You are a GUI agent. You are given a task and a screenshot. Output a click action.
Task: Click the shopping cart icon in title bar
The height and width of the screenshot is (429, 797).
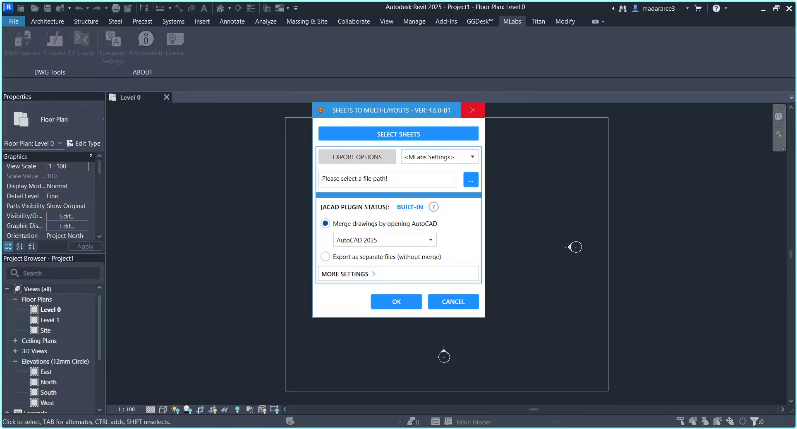click(698, 8)
